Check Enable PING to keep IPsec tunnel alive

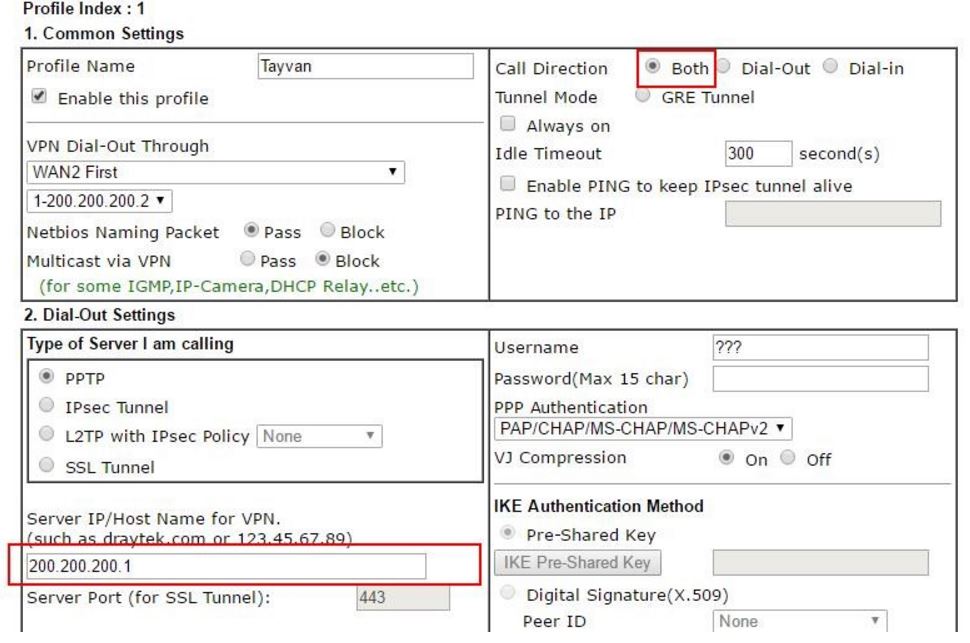coord(507,186)
